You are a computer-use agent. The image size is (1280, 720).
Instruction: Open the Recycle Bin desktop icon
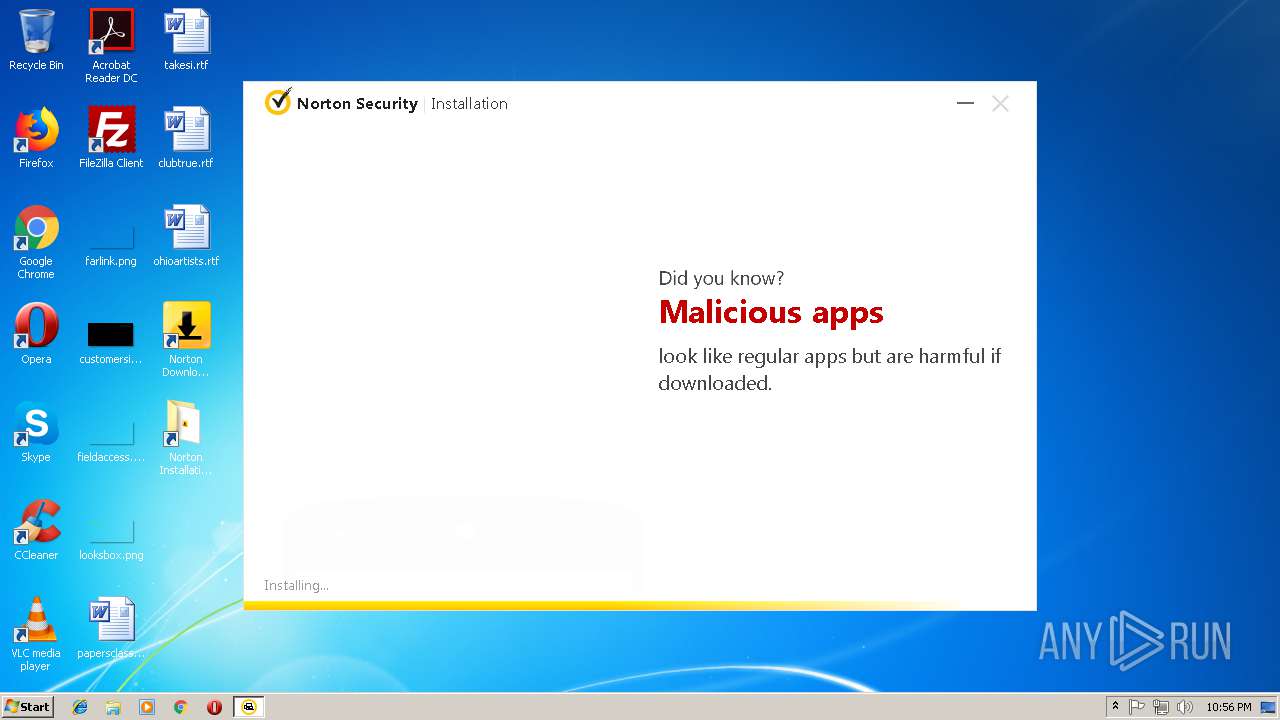pyautogui.click(x=36, y=40)
